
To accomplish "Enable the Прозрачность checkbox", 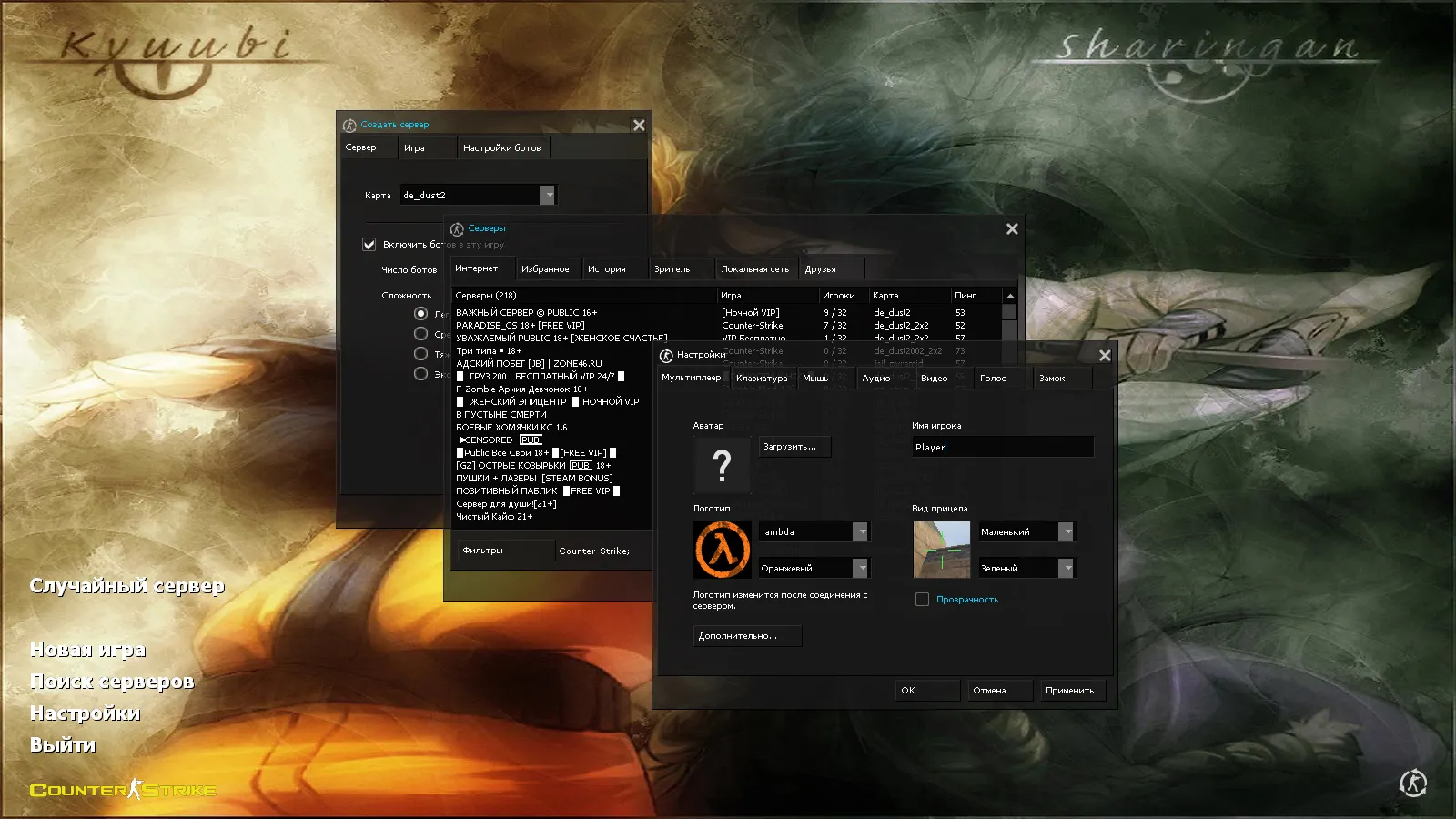I will click(922, 600).
